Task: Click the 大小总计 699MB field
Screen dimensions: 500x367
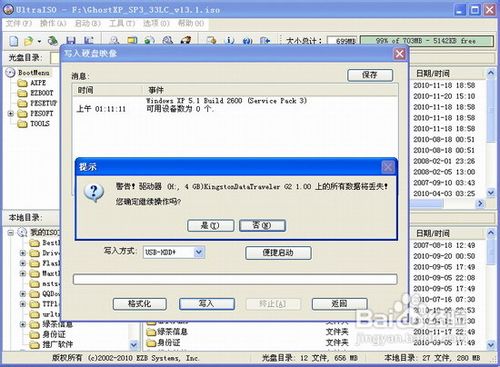Action: click(342, 41)
